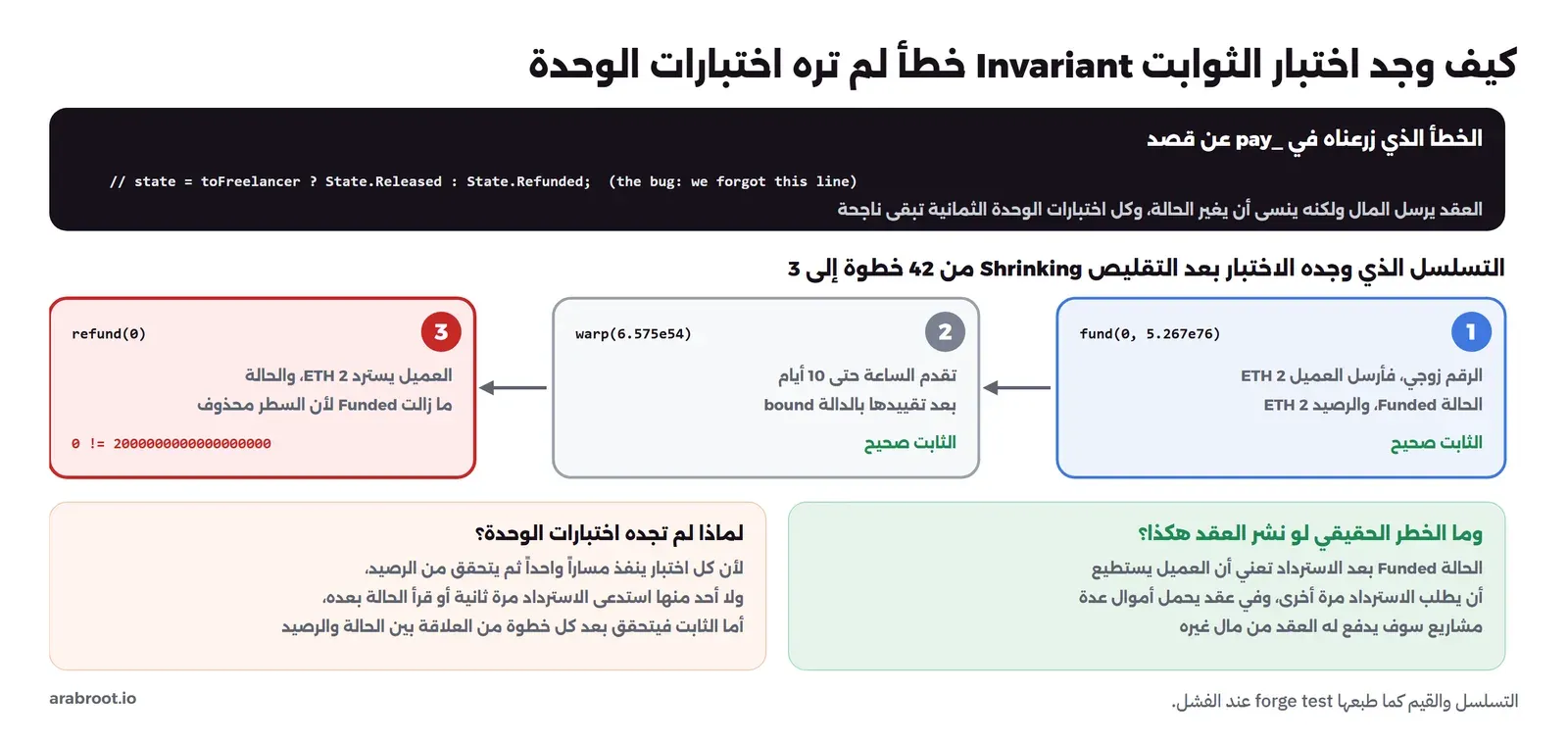
Task: Click the line "الرقم زوجي، فأرسل العميل 2 ETH"
Action: [1361, 375]
